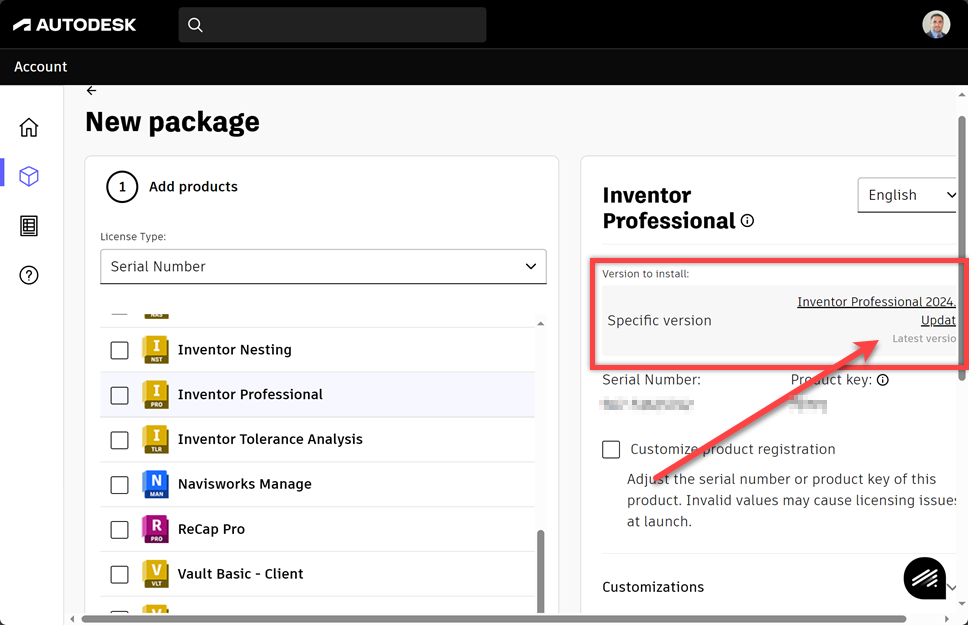Click inside the search field
969x625 pixels.
point(332,24)
